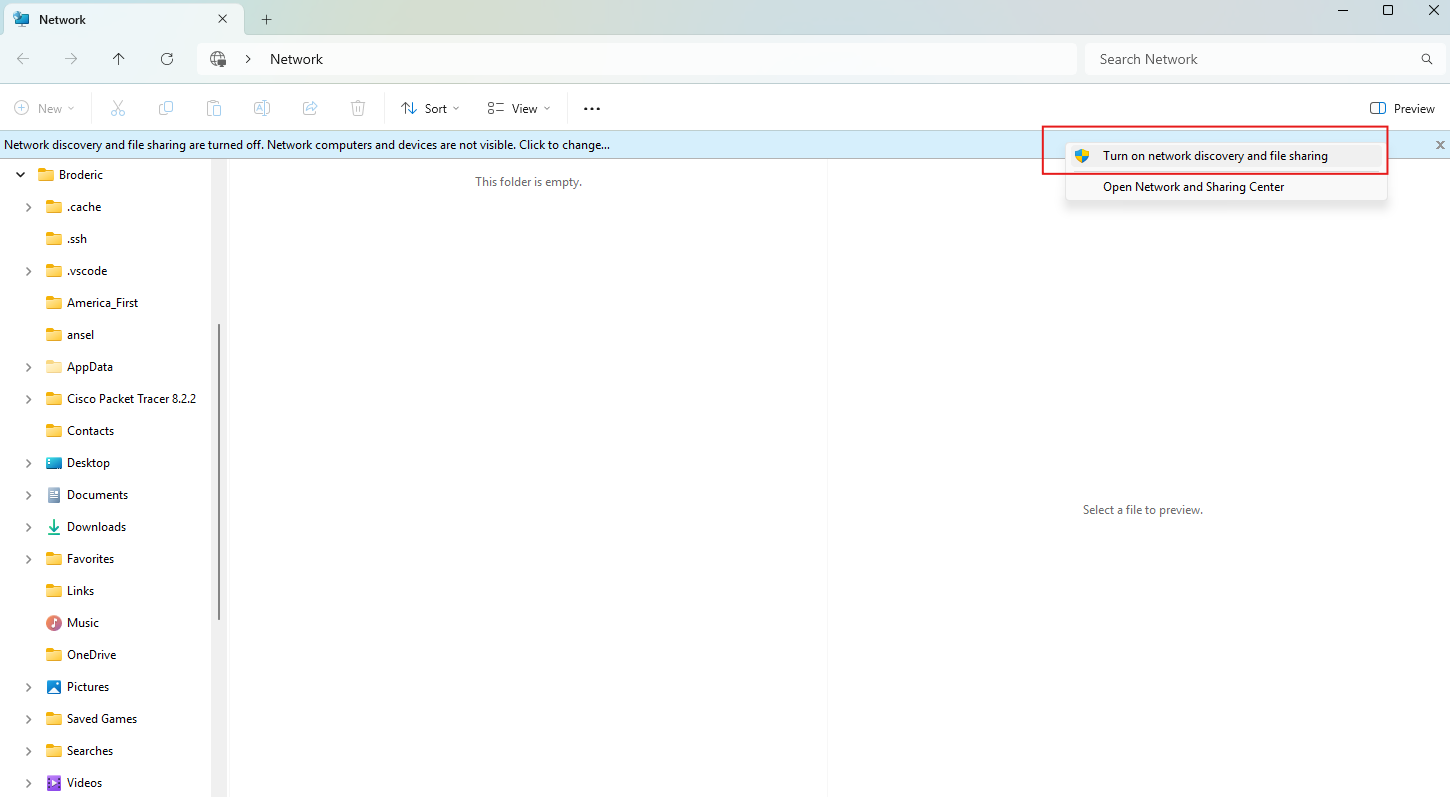Click the Share icon in toolbar
1450x797 pixels.
pos(310,108)
